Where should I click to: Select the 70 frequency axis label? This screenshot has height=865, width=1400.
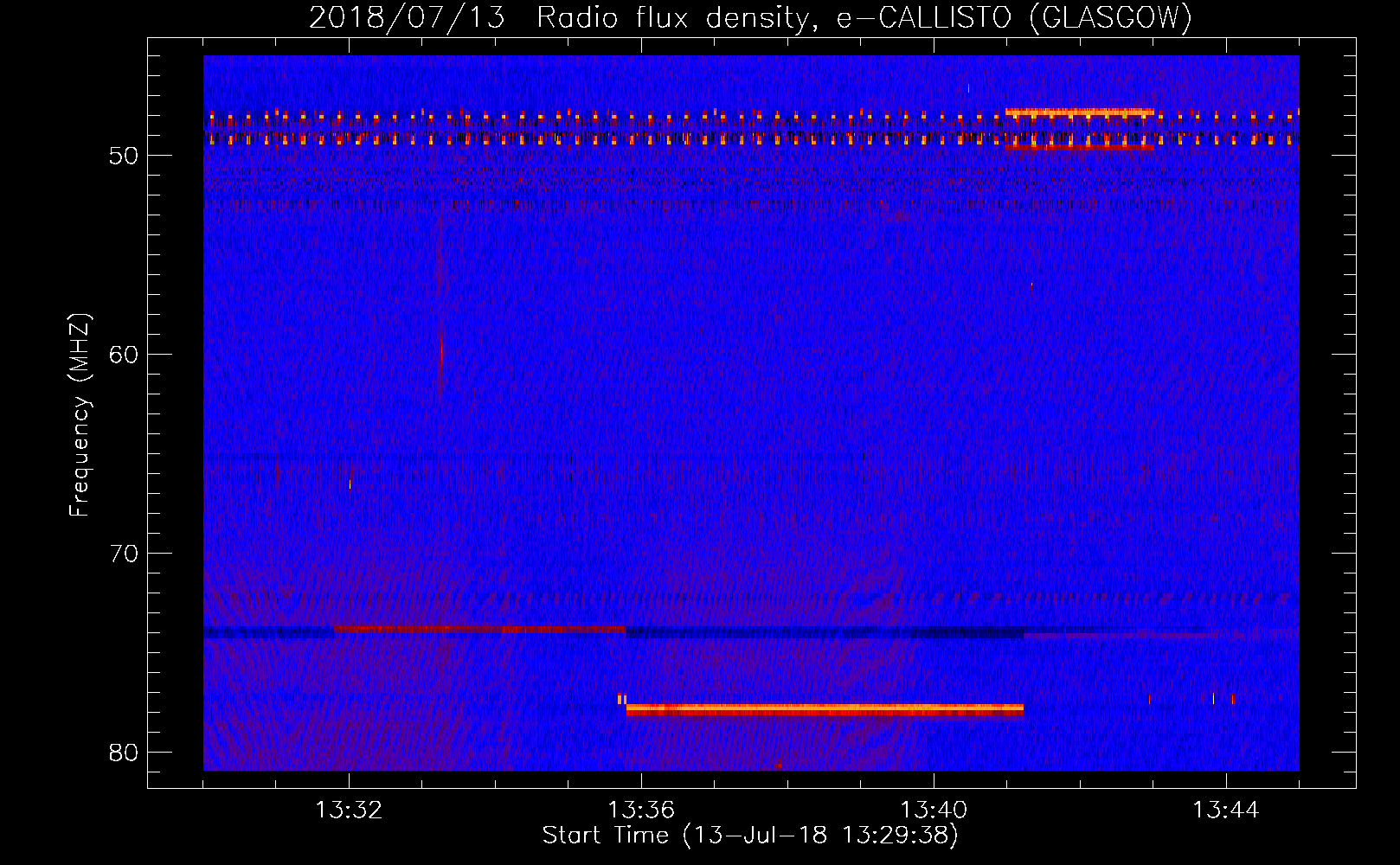[124, 554]
